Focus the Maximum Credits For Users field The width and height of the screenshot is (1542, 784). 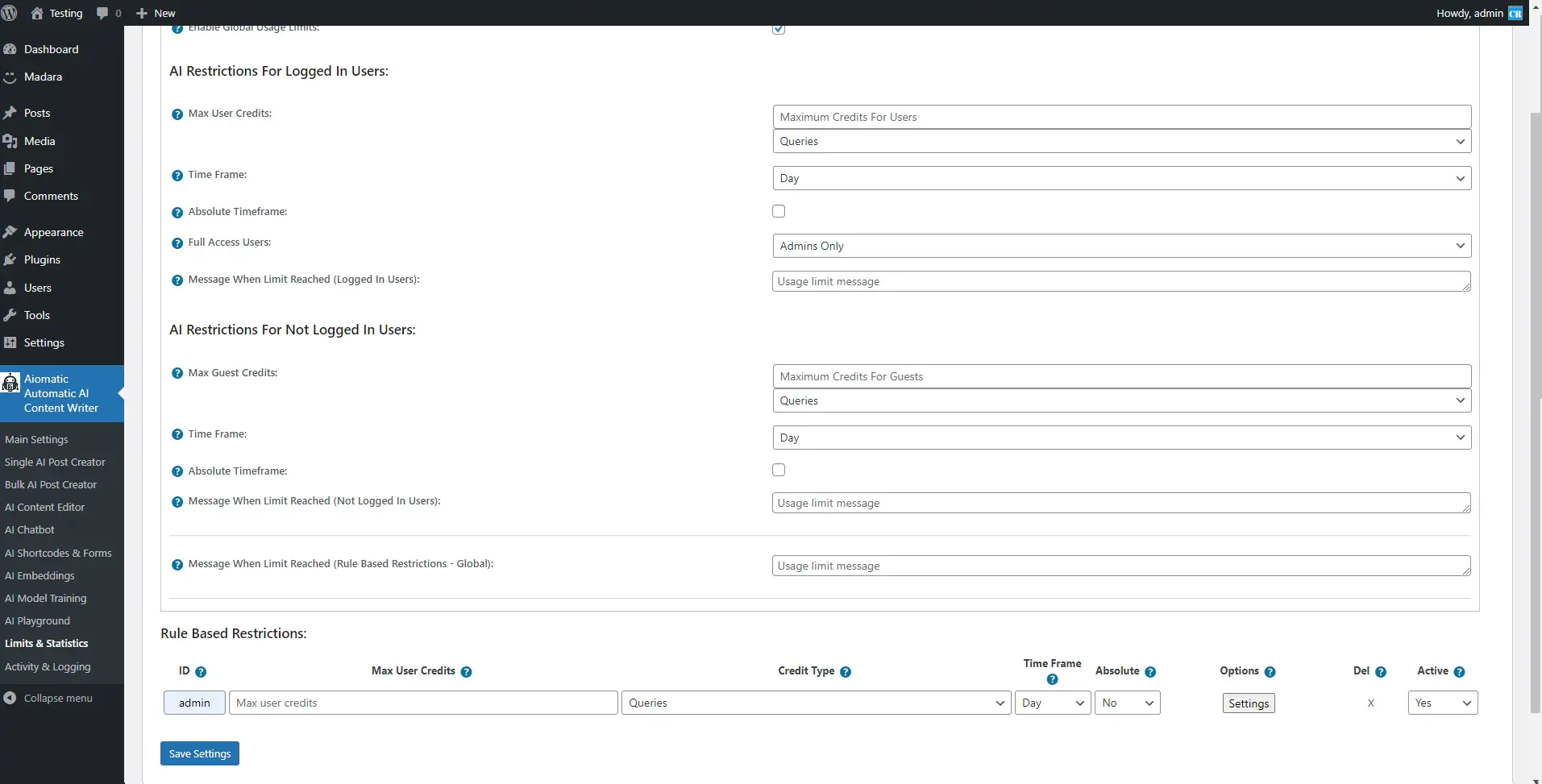point(1122,117)
